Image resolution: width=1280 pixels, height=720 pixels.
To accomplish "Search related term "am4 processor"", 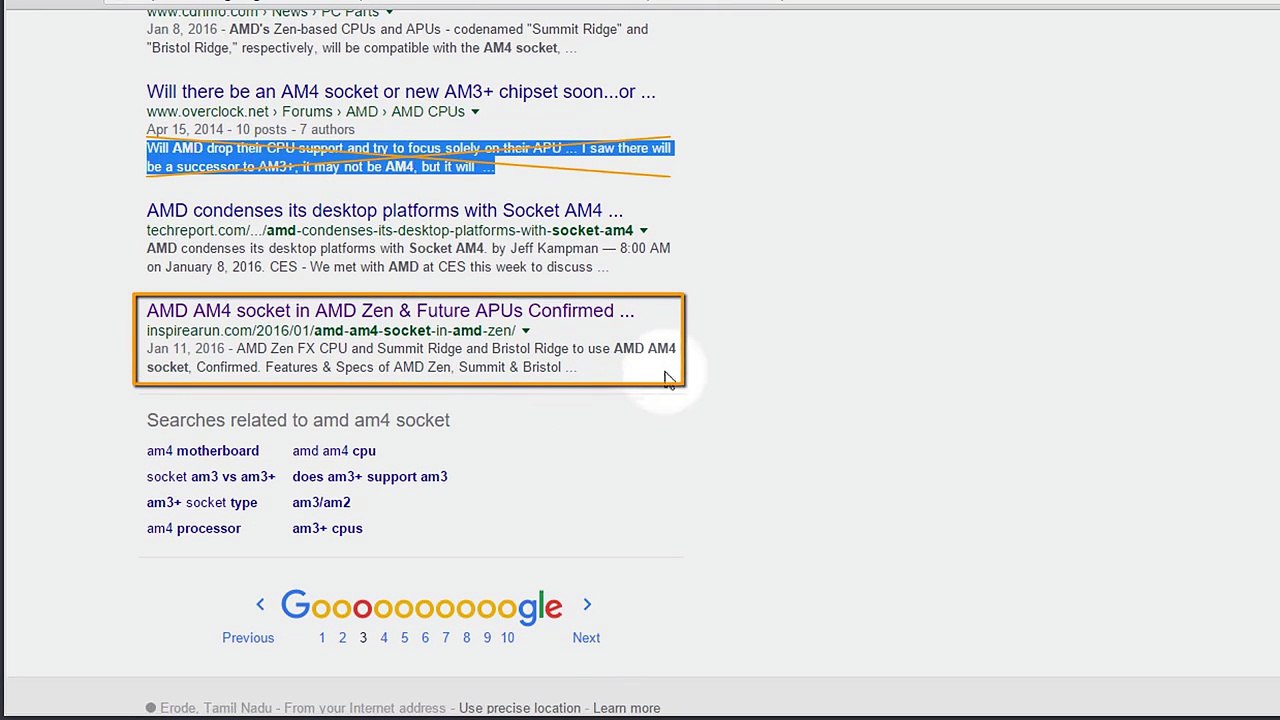I will coord(194,529).
